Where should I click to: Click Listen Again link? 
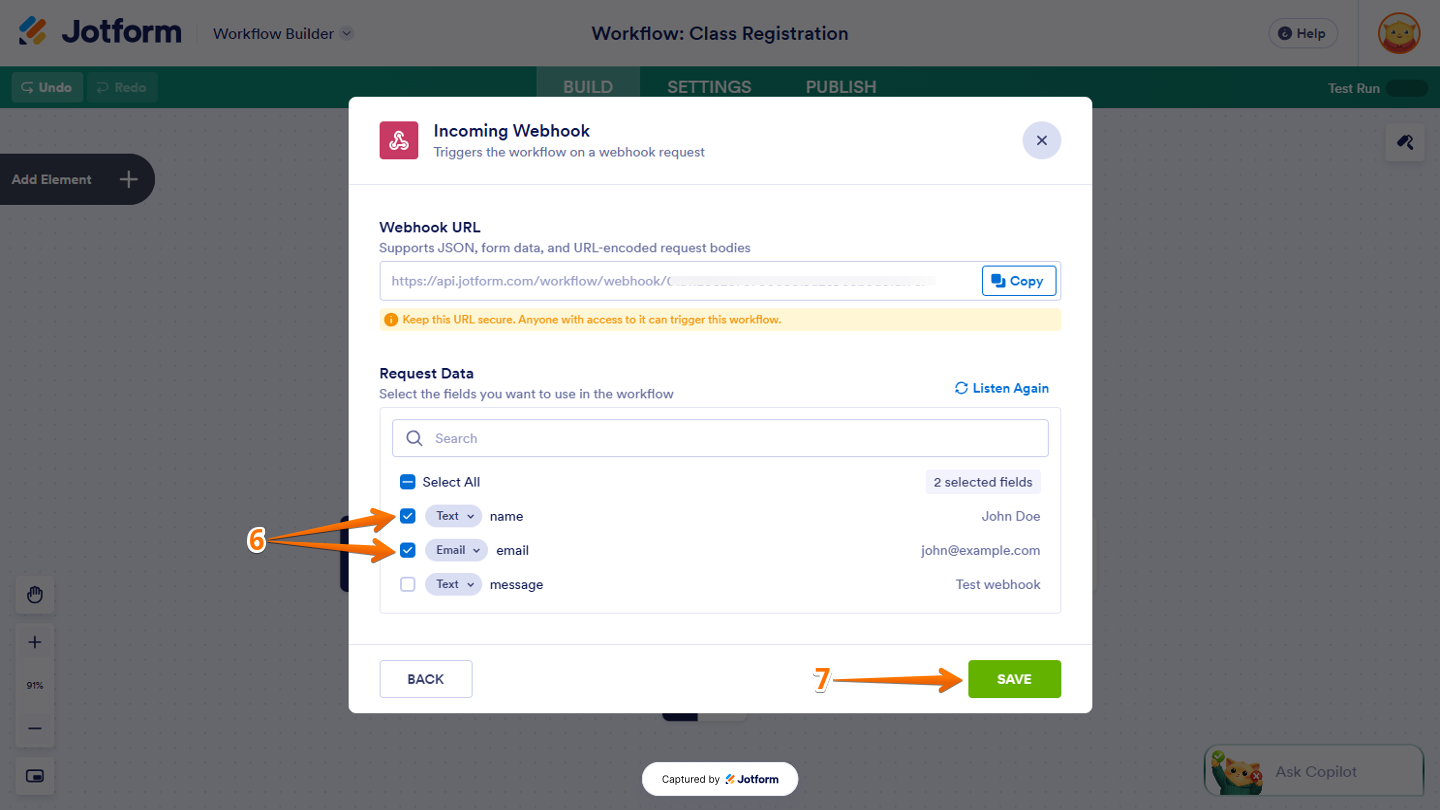(1001, 388)
